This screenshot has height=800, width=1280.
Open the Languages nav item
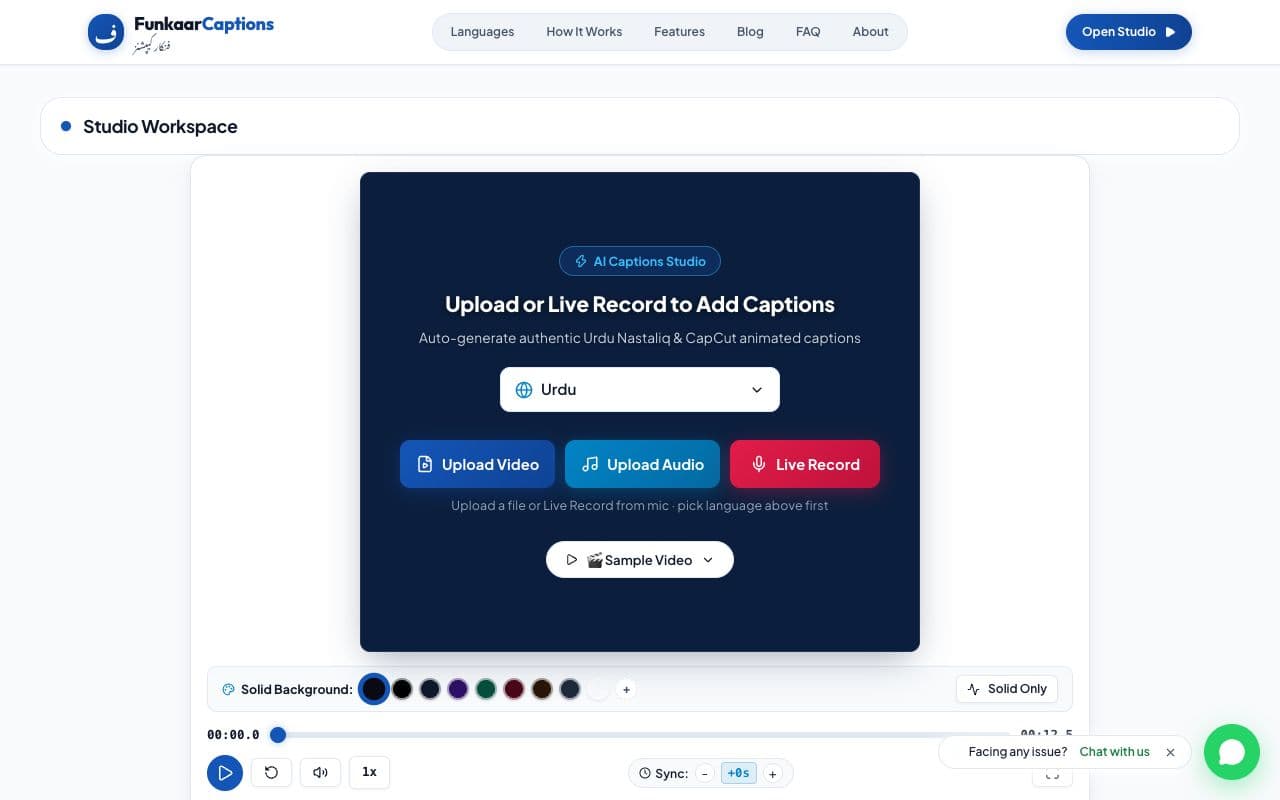482,32
